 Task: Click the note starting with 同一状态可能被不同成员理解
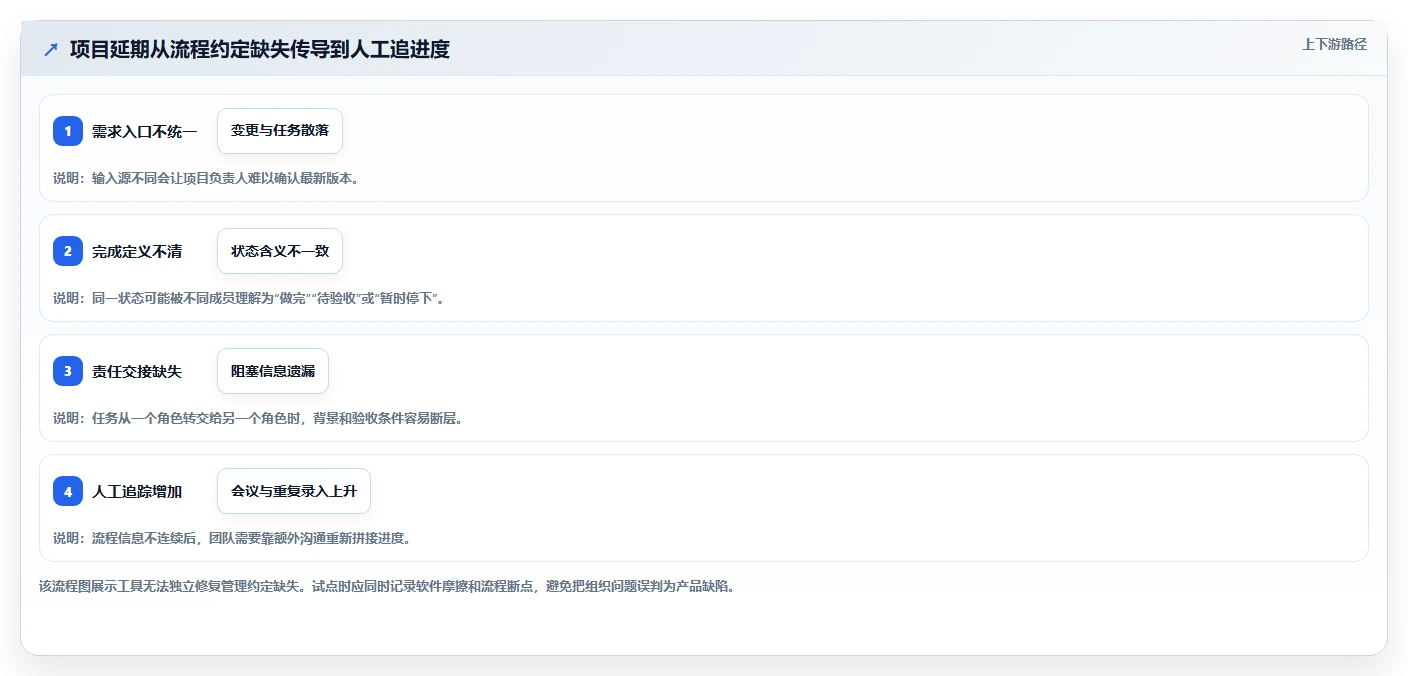click(x=248, y=298)
